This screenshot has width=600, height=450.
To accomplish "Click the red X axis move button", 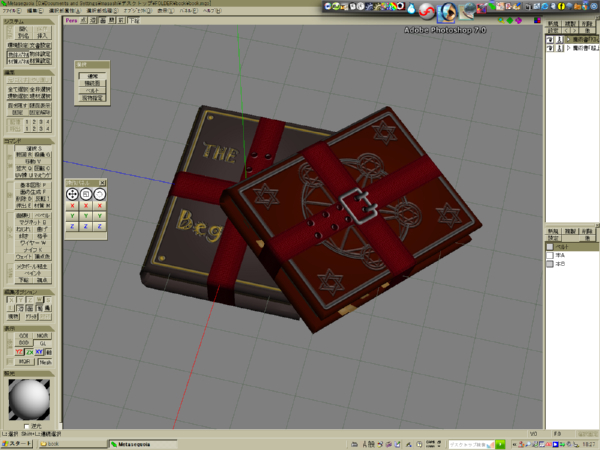I will tap(72, 205).
